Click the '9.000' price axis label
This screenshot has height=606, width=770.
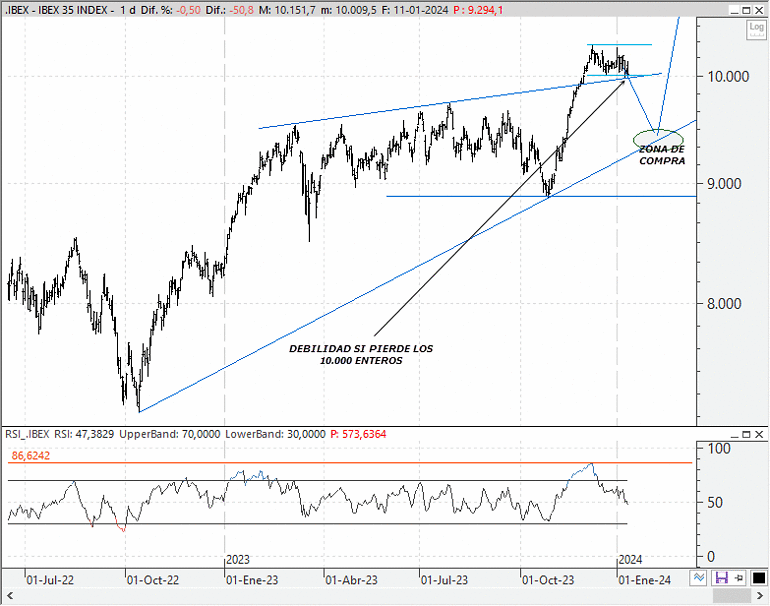click(724, 184)
